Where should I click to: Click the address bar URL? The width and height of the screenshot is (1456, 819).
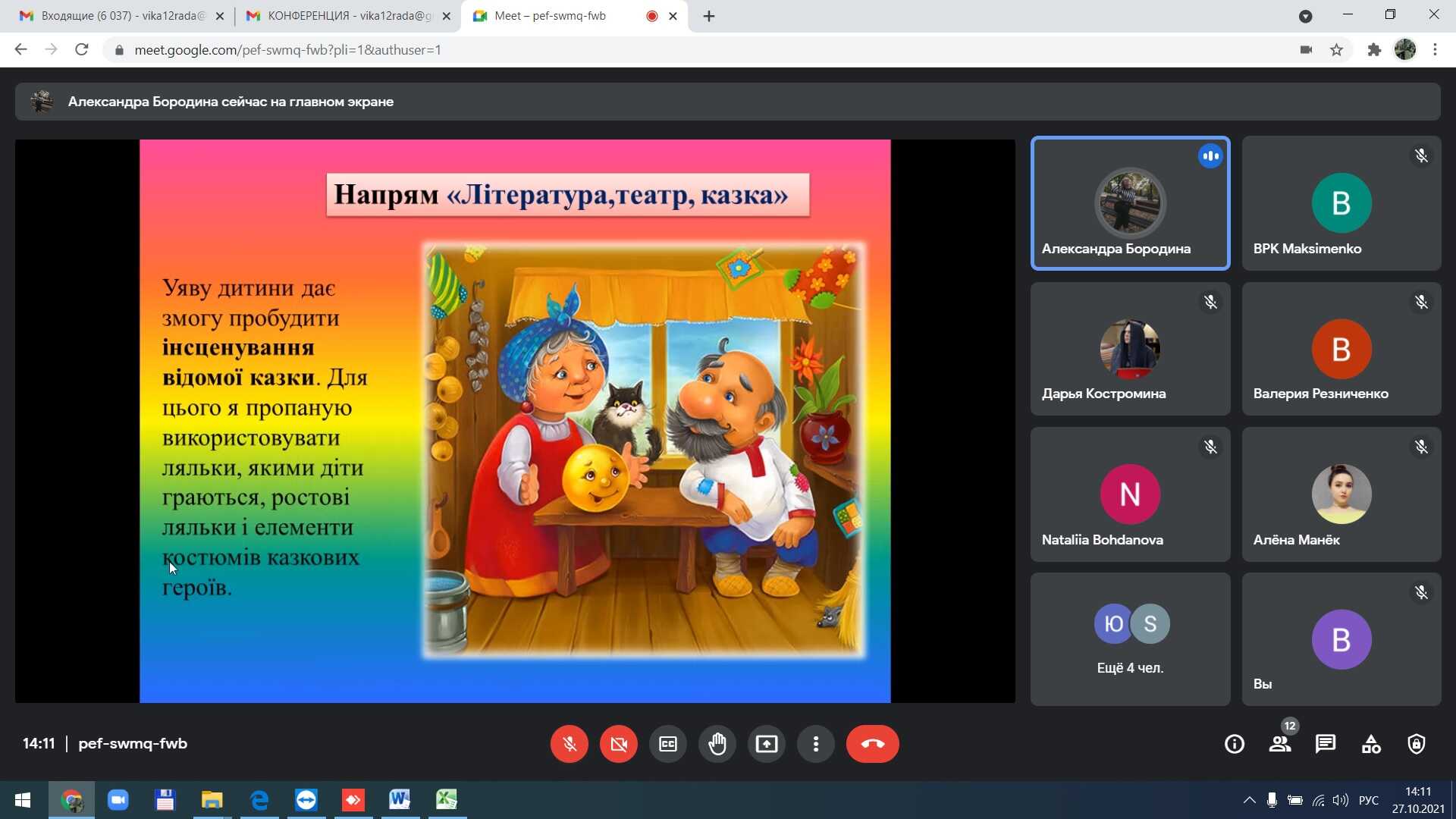(288, 50)
